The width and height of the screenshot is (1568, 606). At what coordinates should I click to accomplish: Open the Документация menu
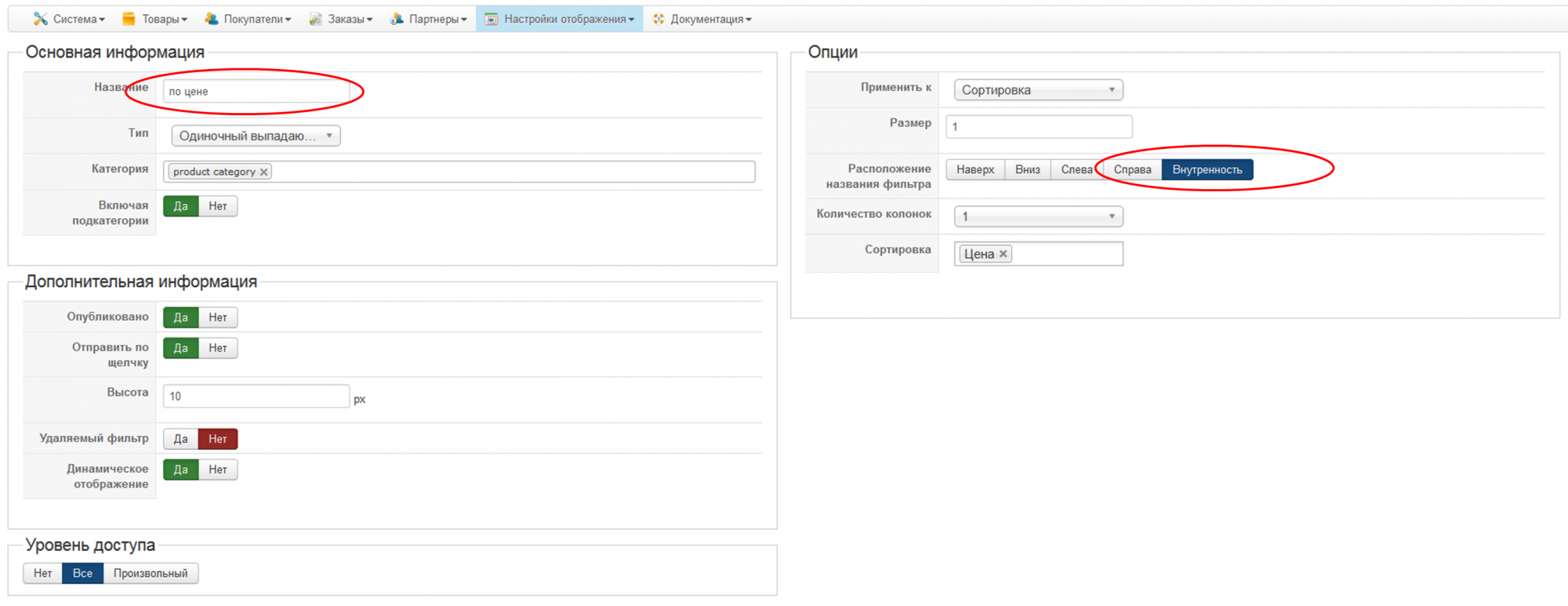tap(710, 19)
